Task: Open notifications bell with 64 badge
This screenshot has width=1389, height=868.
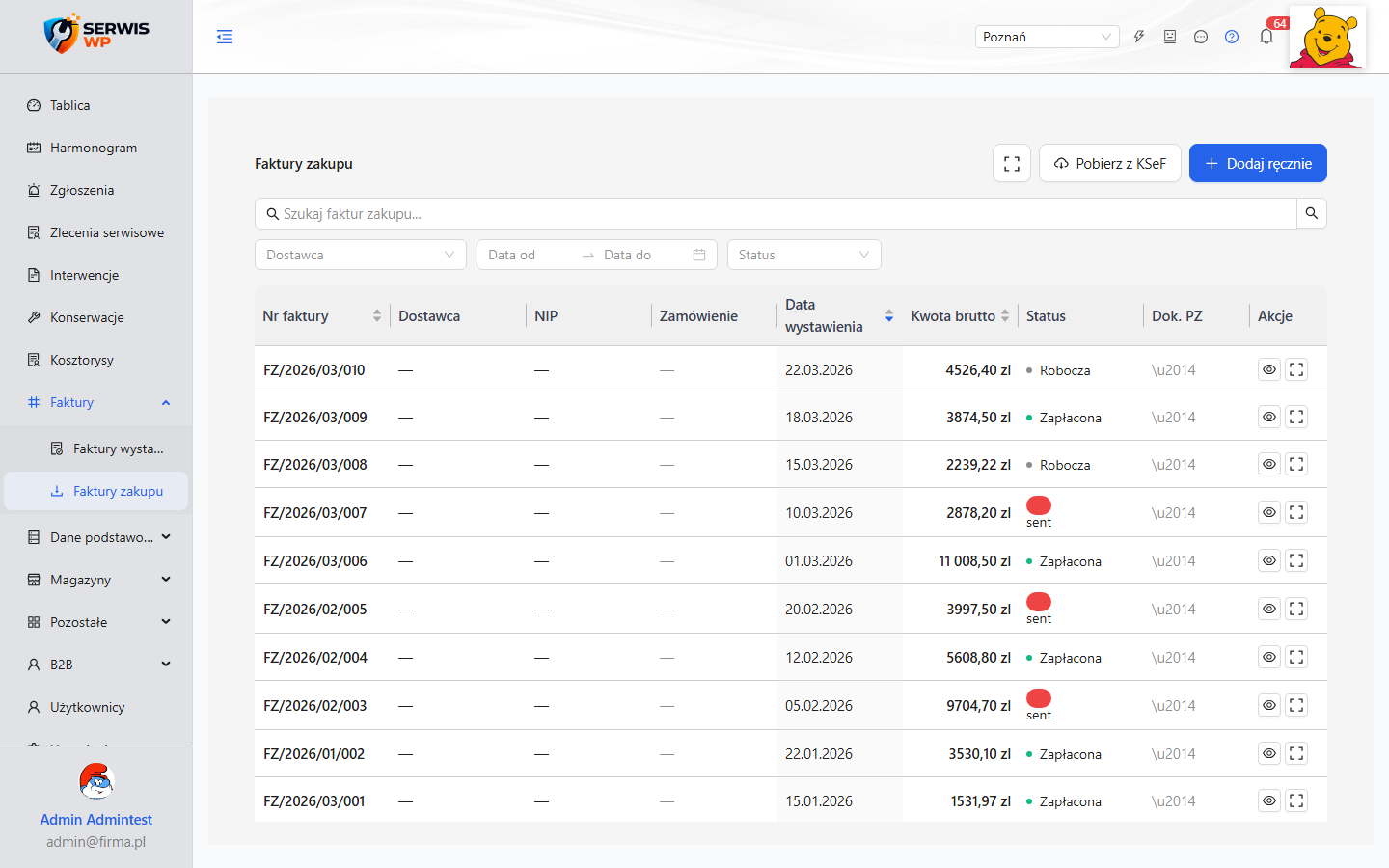Action: (x=1266, y=37)
